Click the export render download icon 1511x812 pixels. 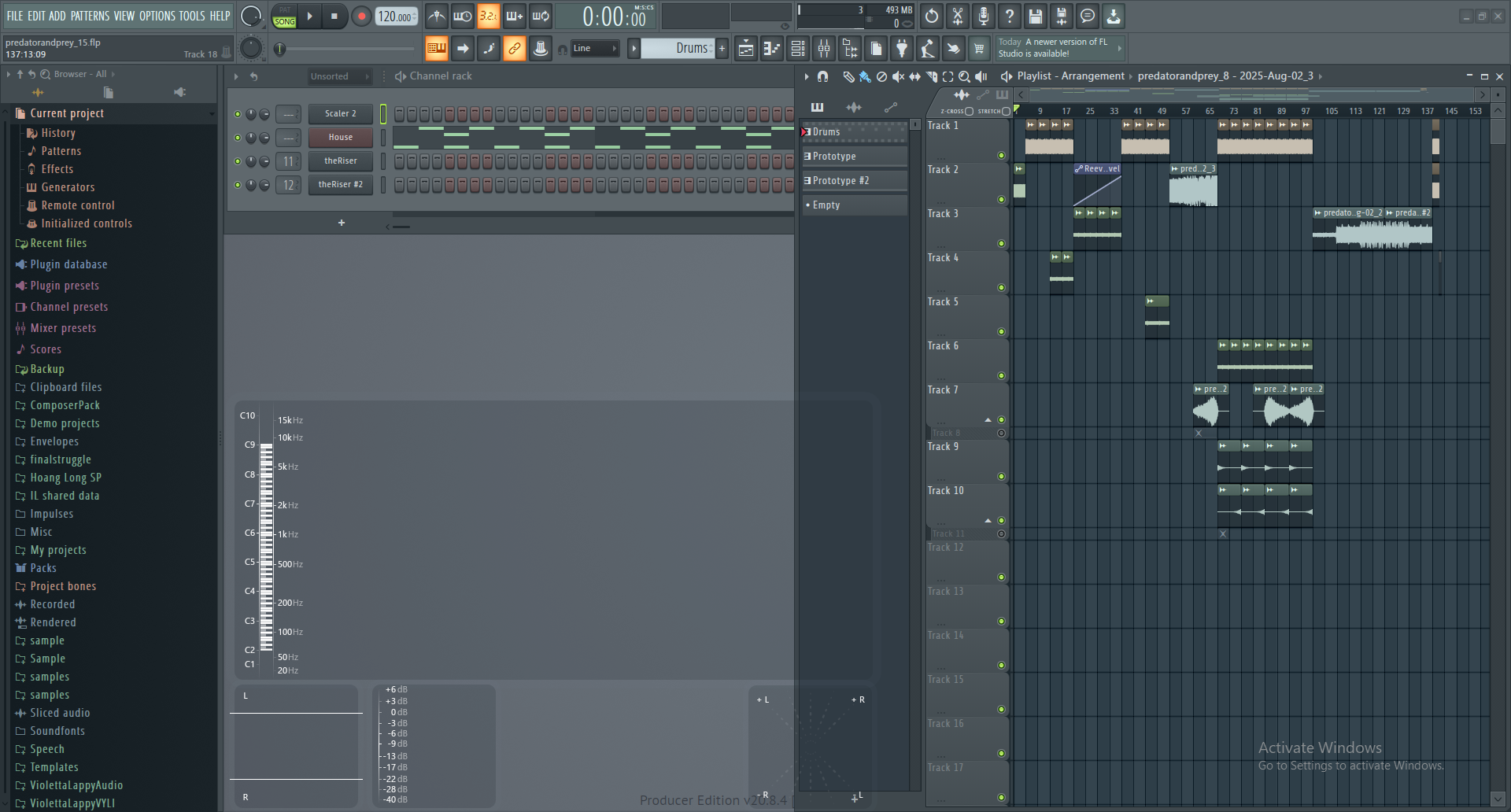click(x=1113, y=16)
